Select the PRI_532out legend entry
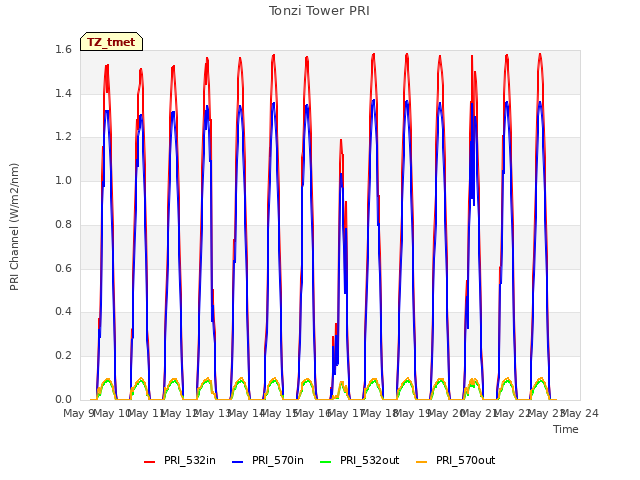The height and width of the screenshot is (480, 640). coord(360,460)
